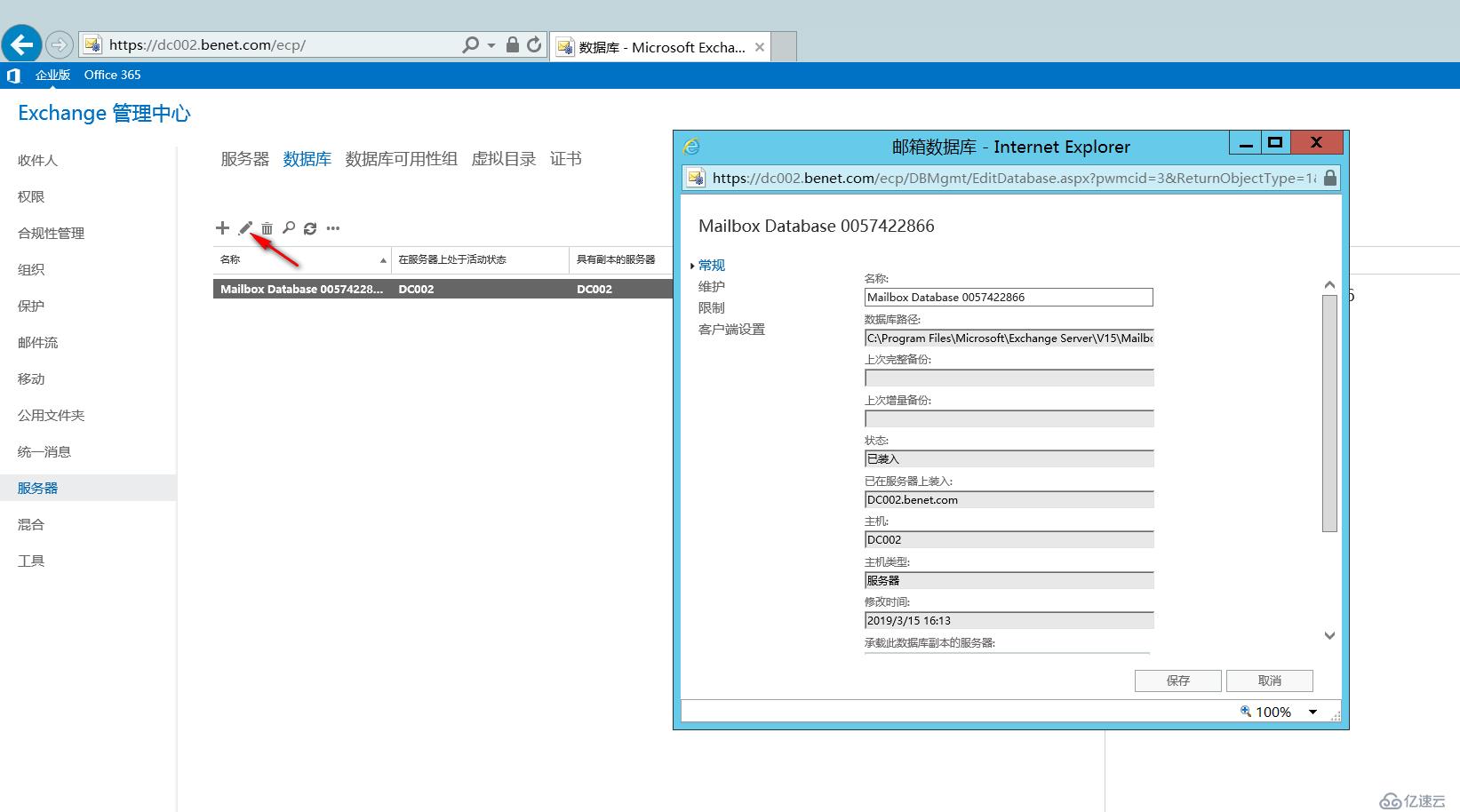Switch to the 证书 tab
The width and height of the screenshot is (1460, 812).
coord(565,159)
